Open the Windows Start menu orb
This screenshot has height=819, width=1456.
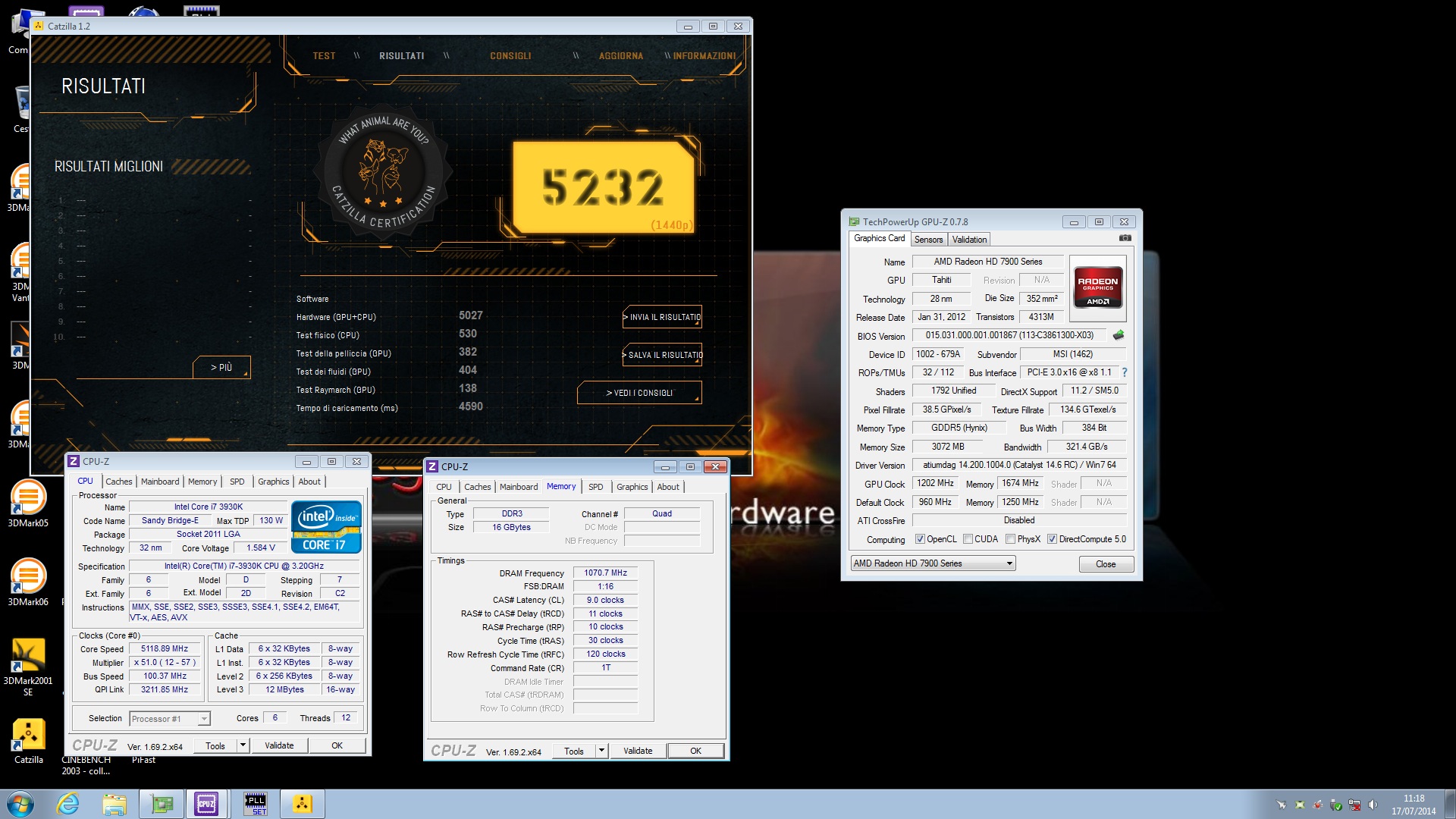20,804
